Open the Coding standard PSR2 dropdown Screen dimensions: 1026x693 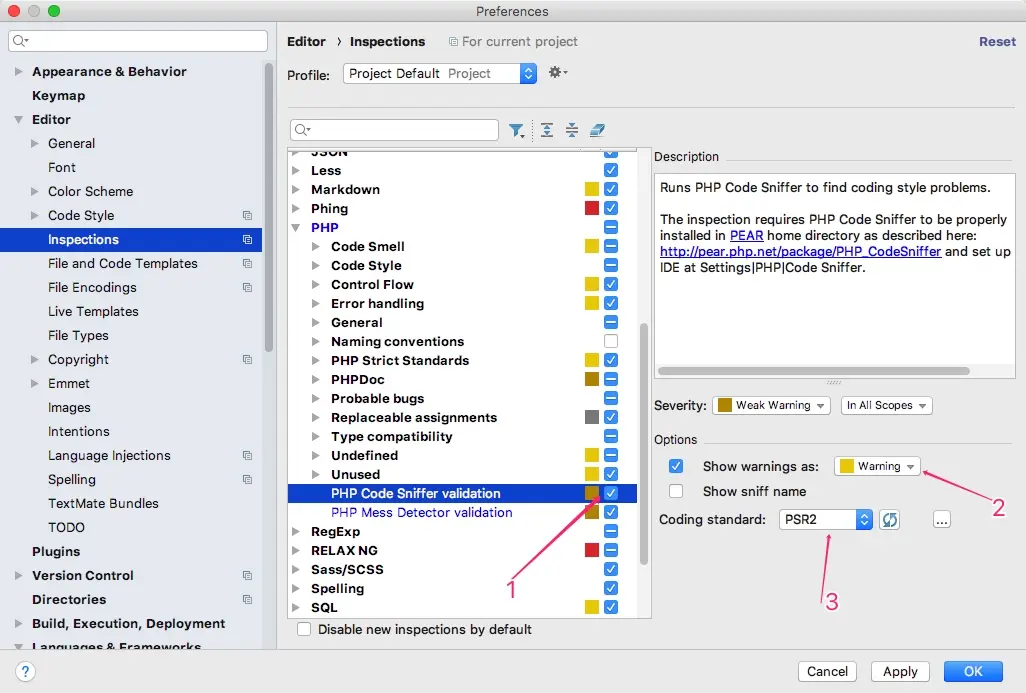point(826,520)
